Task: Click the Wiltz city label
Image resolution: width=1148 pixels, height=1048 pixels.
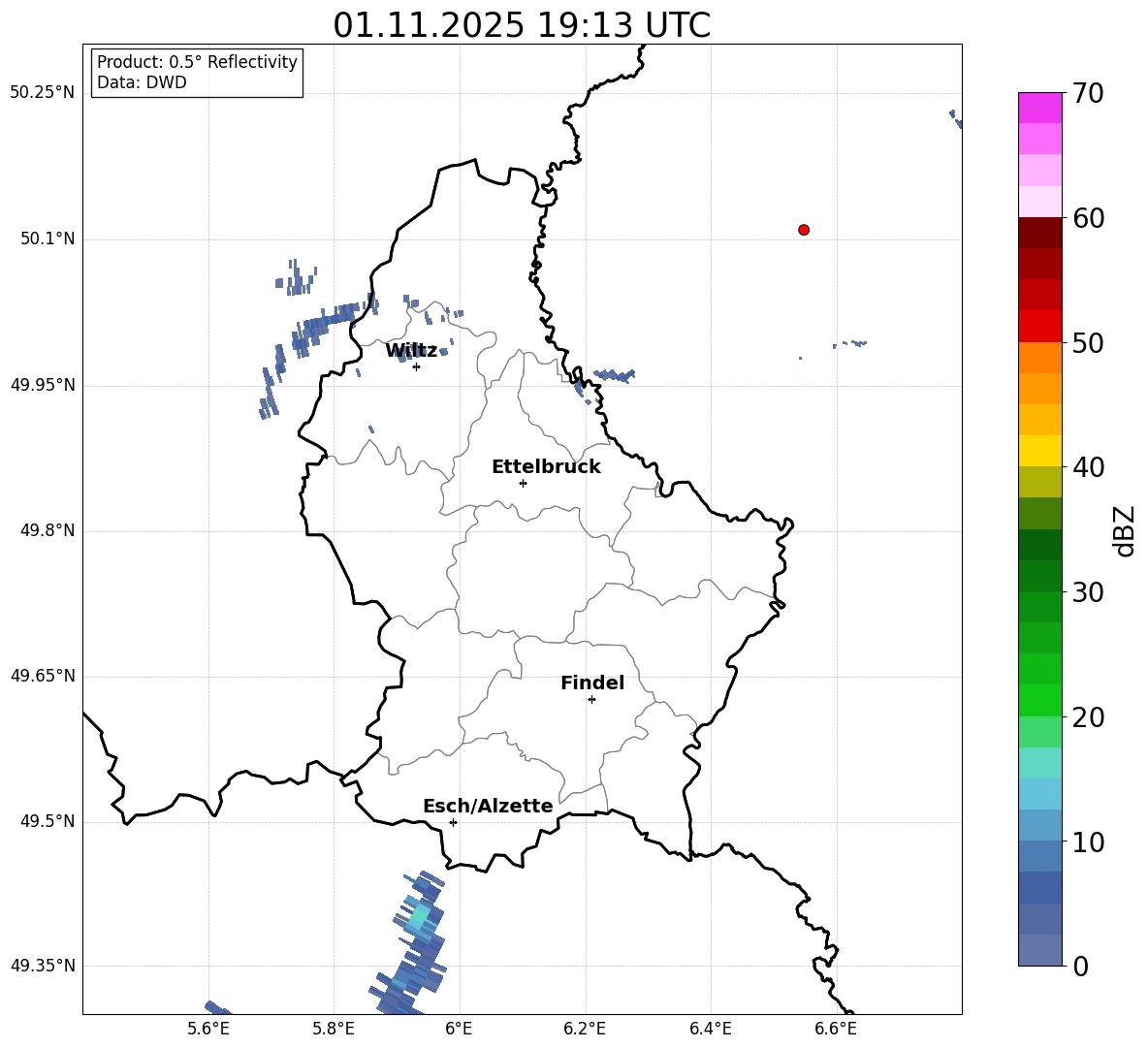Action: click(411, 351)
